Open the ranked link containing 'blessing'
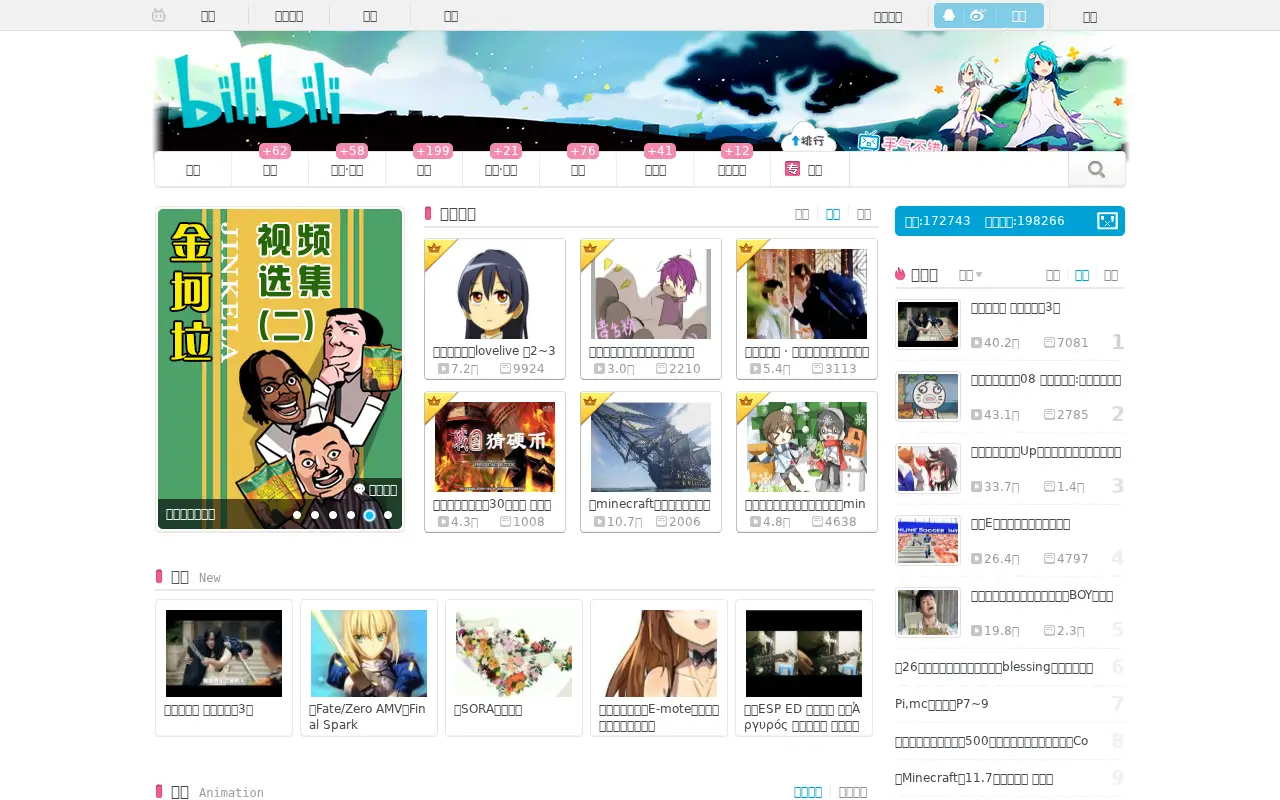Viewport: 1280px width, 800px height. pyautogui.click(x=994, y=668)
